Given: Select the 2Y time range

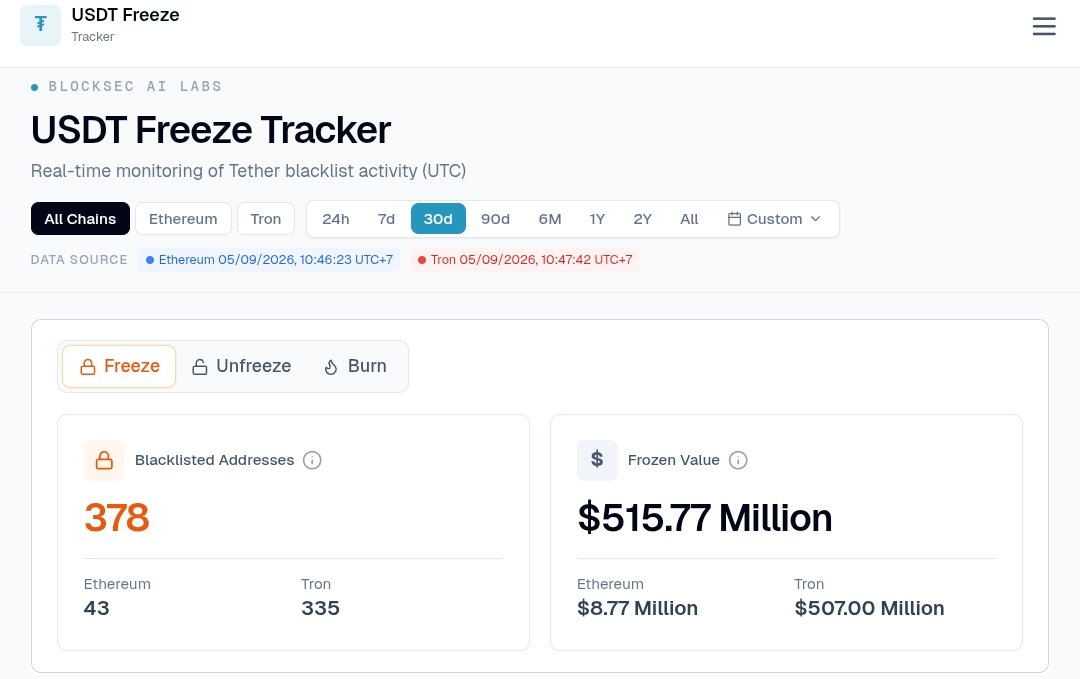Looking at the screenshot, I should pyautogui.click(x=643, y=219).
